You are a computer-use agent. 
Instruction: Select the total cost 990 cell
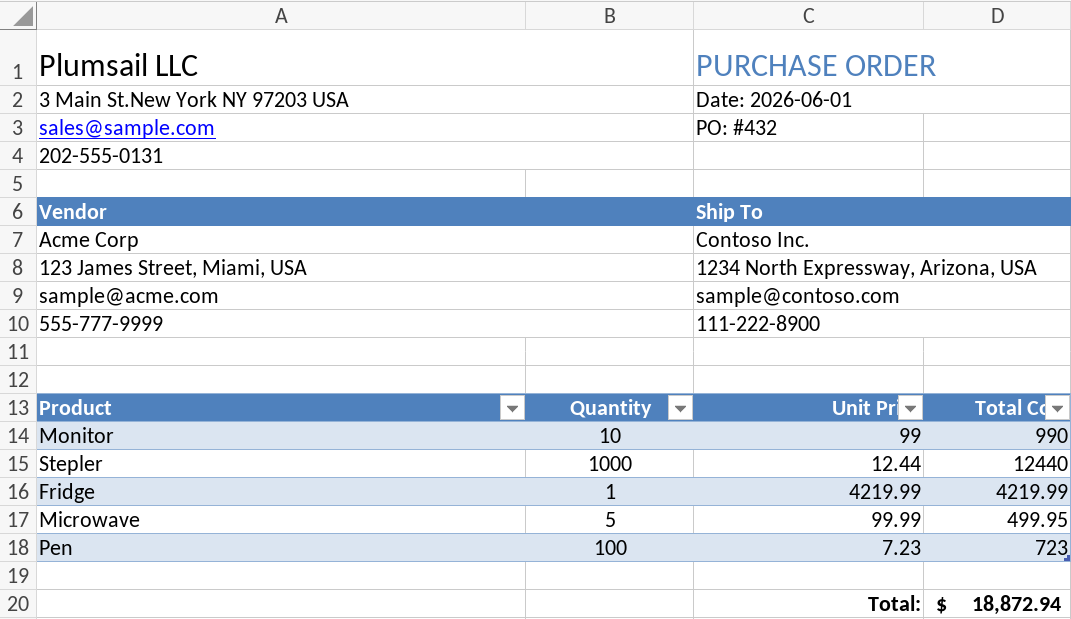(x=997, y=436)
